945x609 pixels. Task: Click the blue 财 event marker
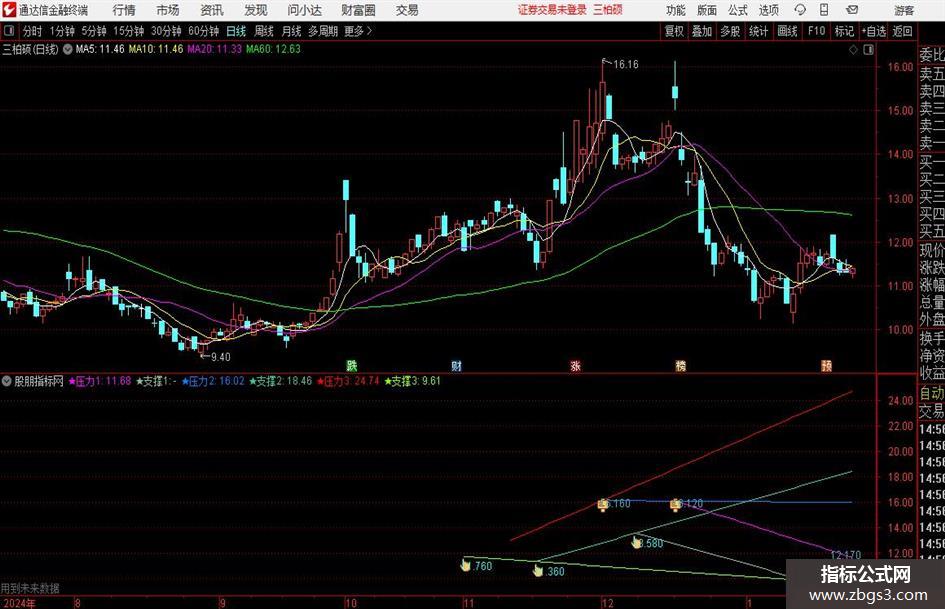tap(456, 365)
